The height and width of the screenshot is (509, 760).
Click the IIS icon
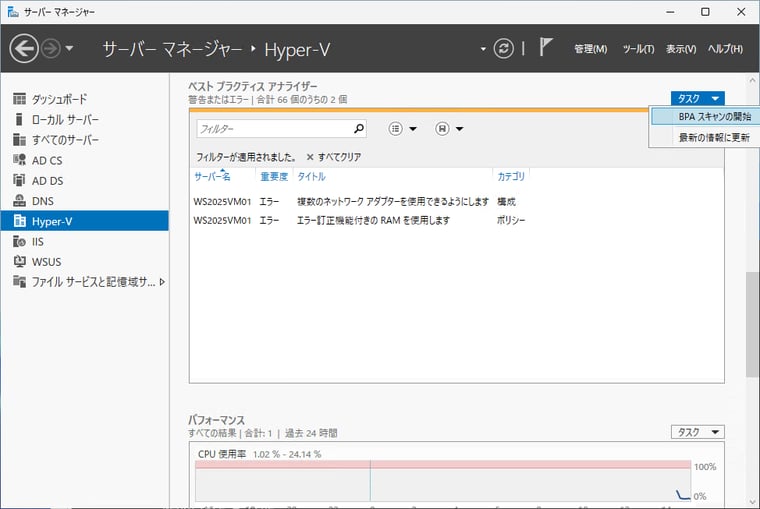[x=19, y=241]
